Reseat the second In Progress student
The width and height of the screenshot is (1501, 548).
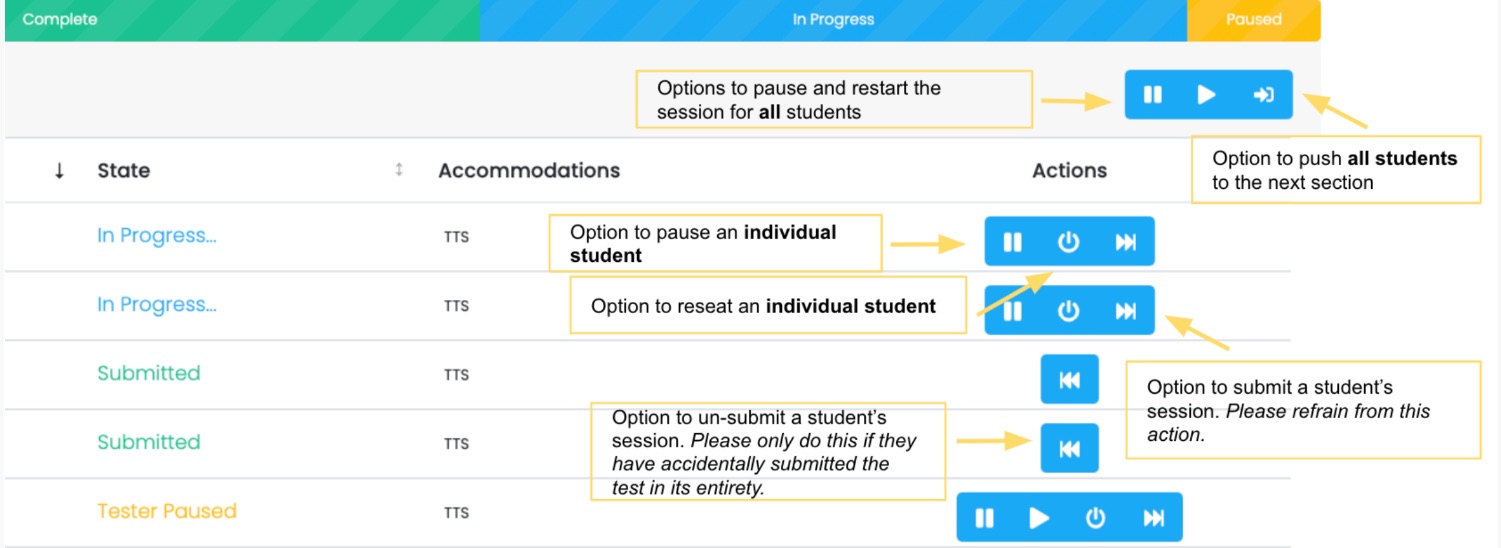[1069, 311]
